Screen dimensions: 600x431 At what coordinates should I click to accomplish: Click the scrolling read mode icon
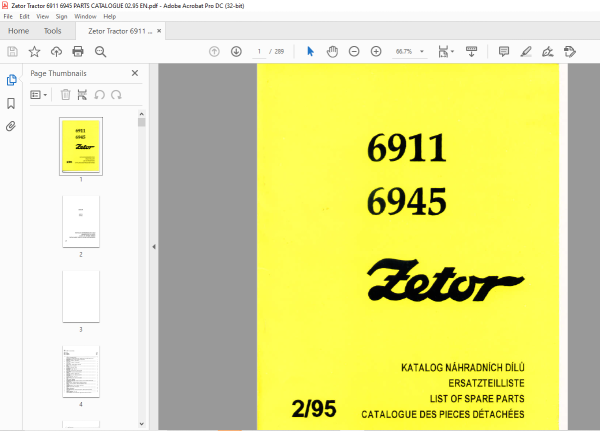tap(471, 51)
